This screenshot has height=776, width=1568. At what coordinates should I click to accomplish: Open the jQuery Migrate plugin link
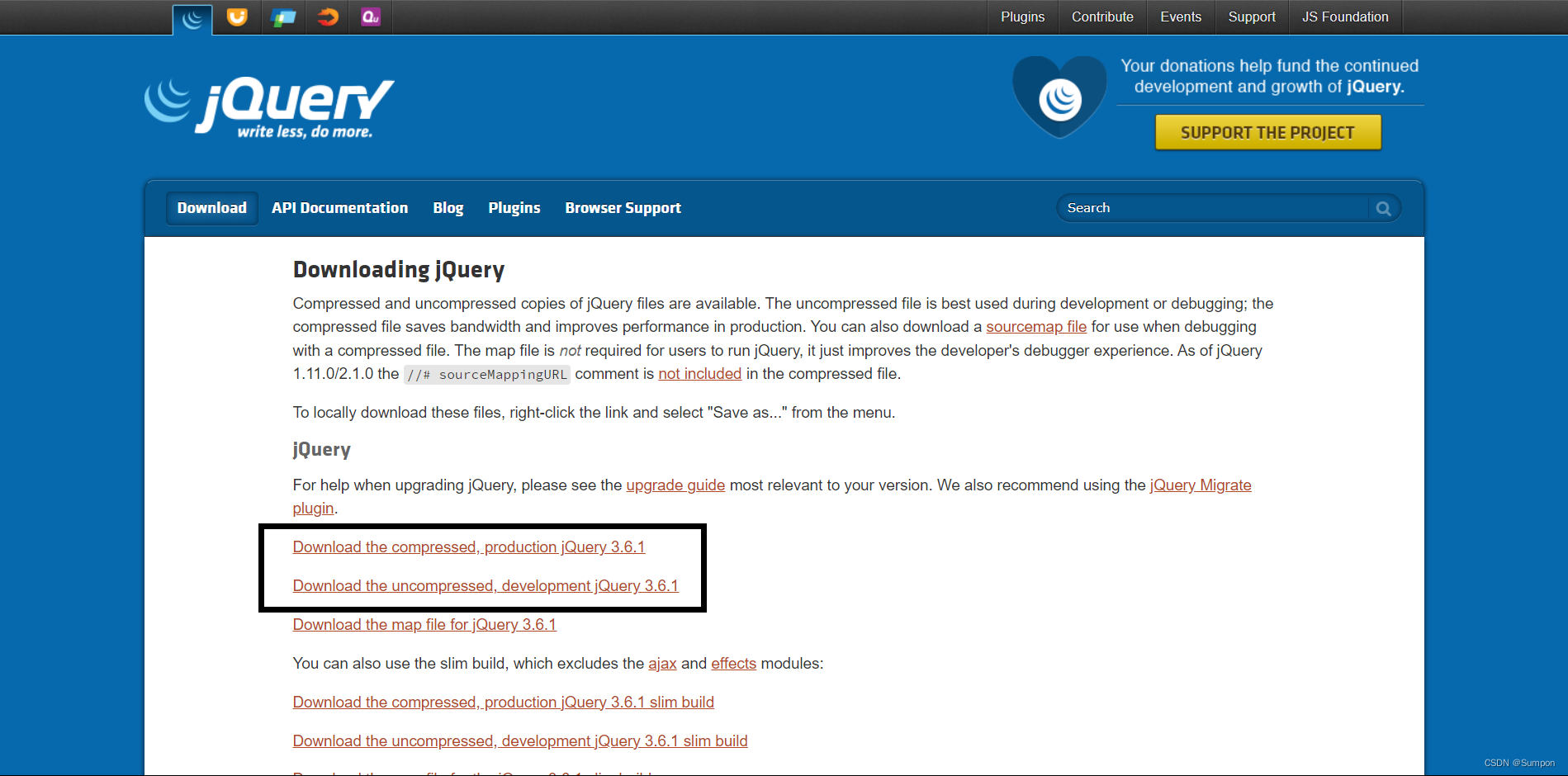click(x=1201, y=485)
